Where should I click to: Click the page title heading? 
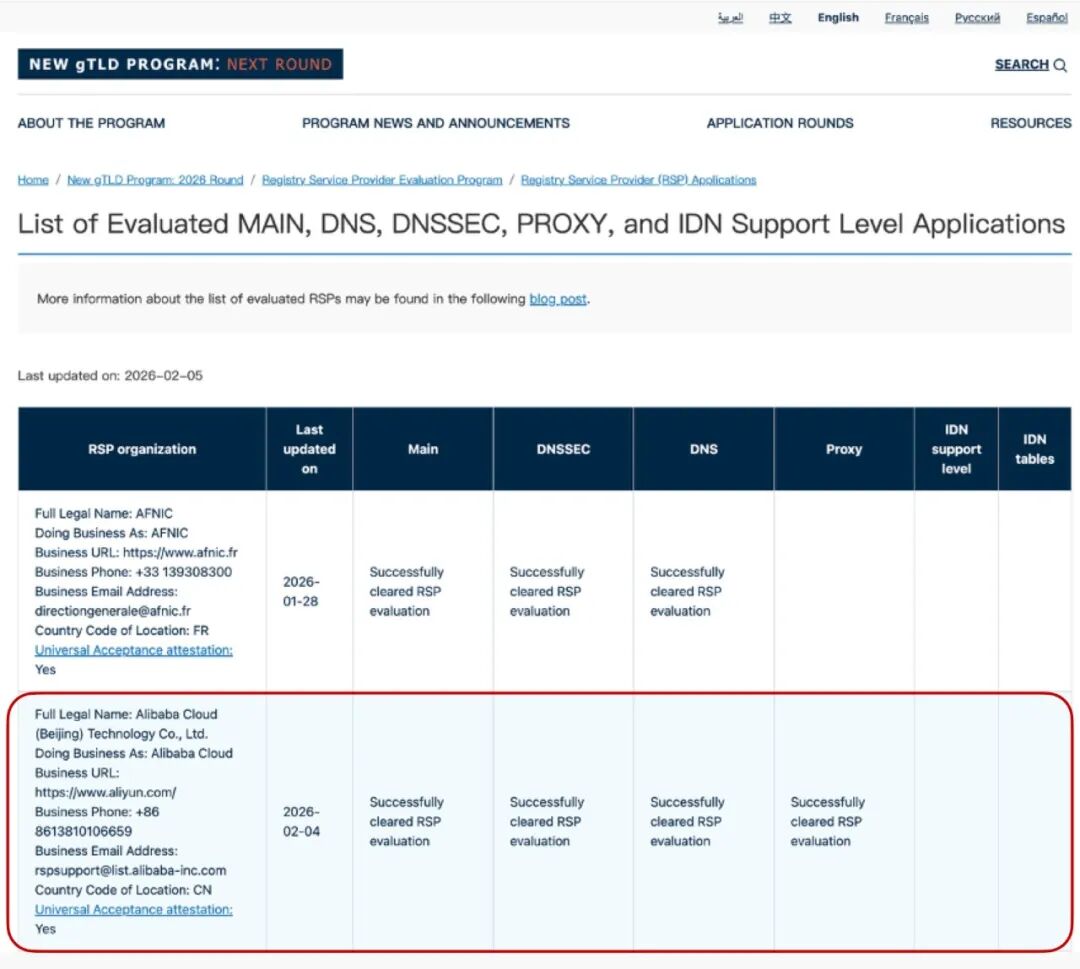(541, 225)
